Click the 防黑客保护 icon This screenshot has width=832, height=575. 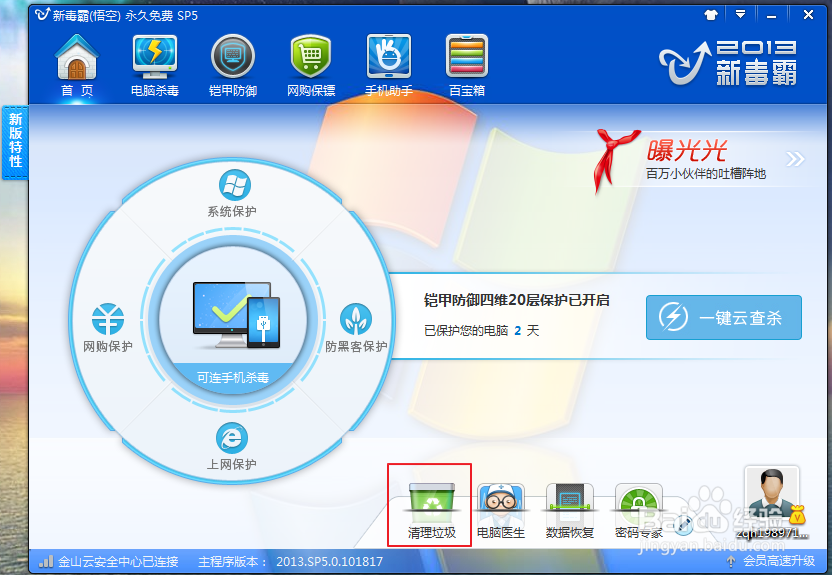(356, 319)
